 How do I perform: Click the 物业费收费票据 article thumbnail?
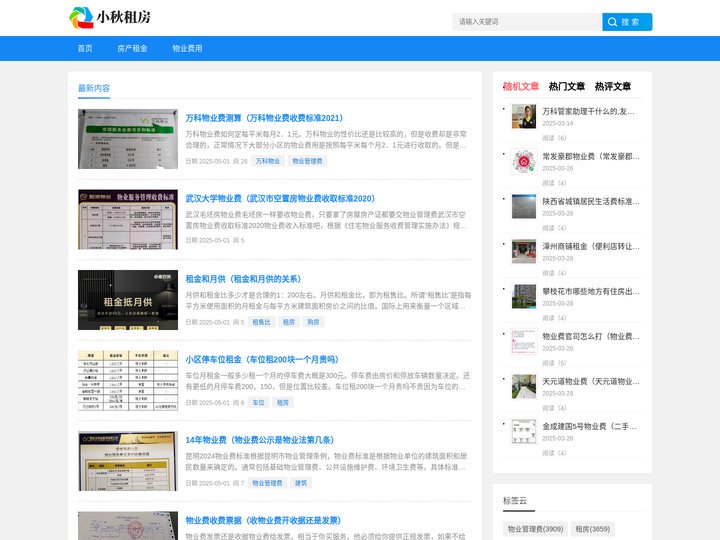[x=128, y=526]
